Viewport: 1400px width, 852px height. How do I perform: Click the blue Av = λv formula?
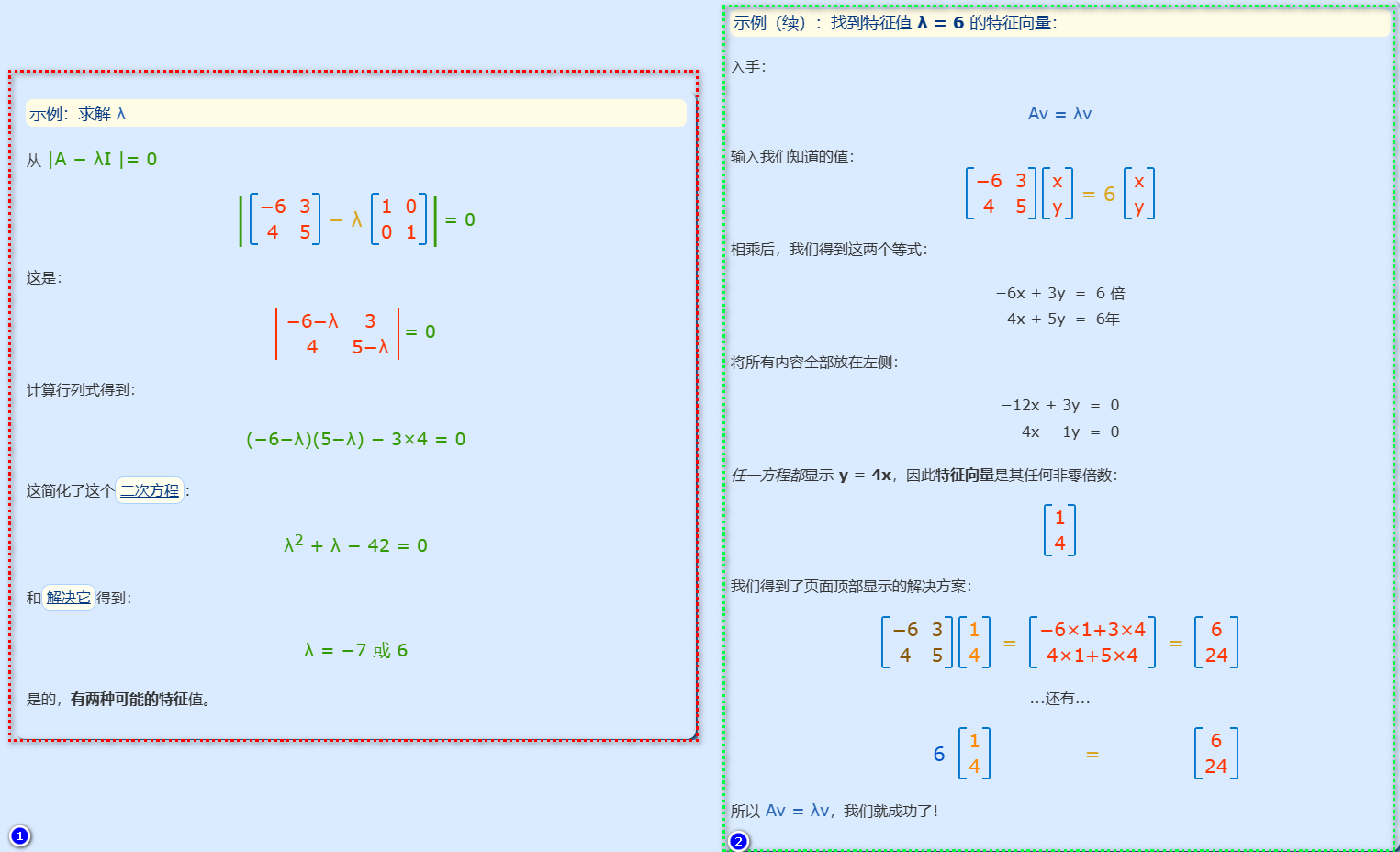coord(1058,114)
